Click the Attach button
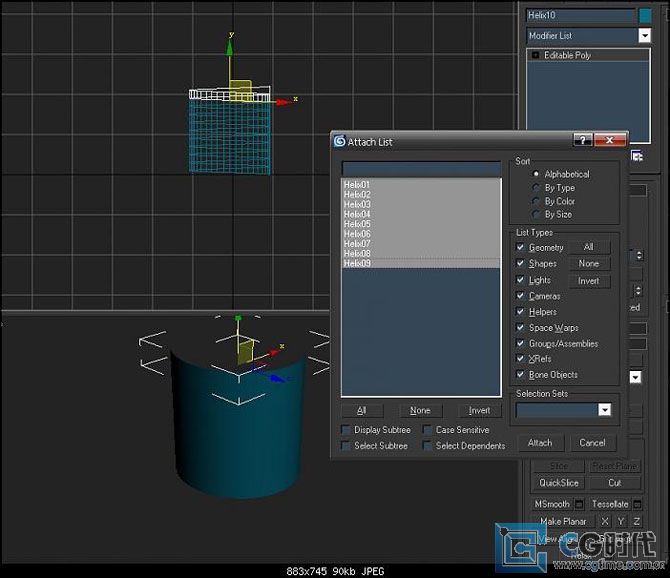Image resolution: width=670 pixels, height=578 pixels. [540, 443]
